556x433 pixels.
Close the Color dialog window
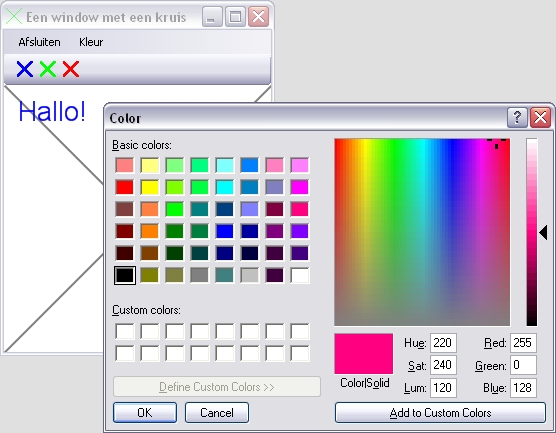click(x=540, y=117)
